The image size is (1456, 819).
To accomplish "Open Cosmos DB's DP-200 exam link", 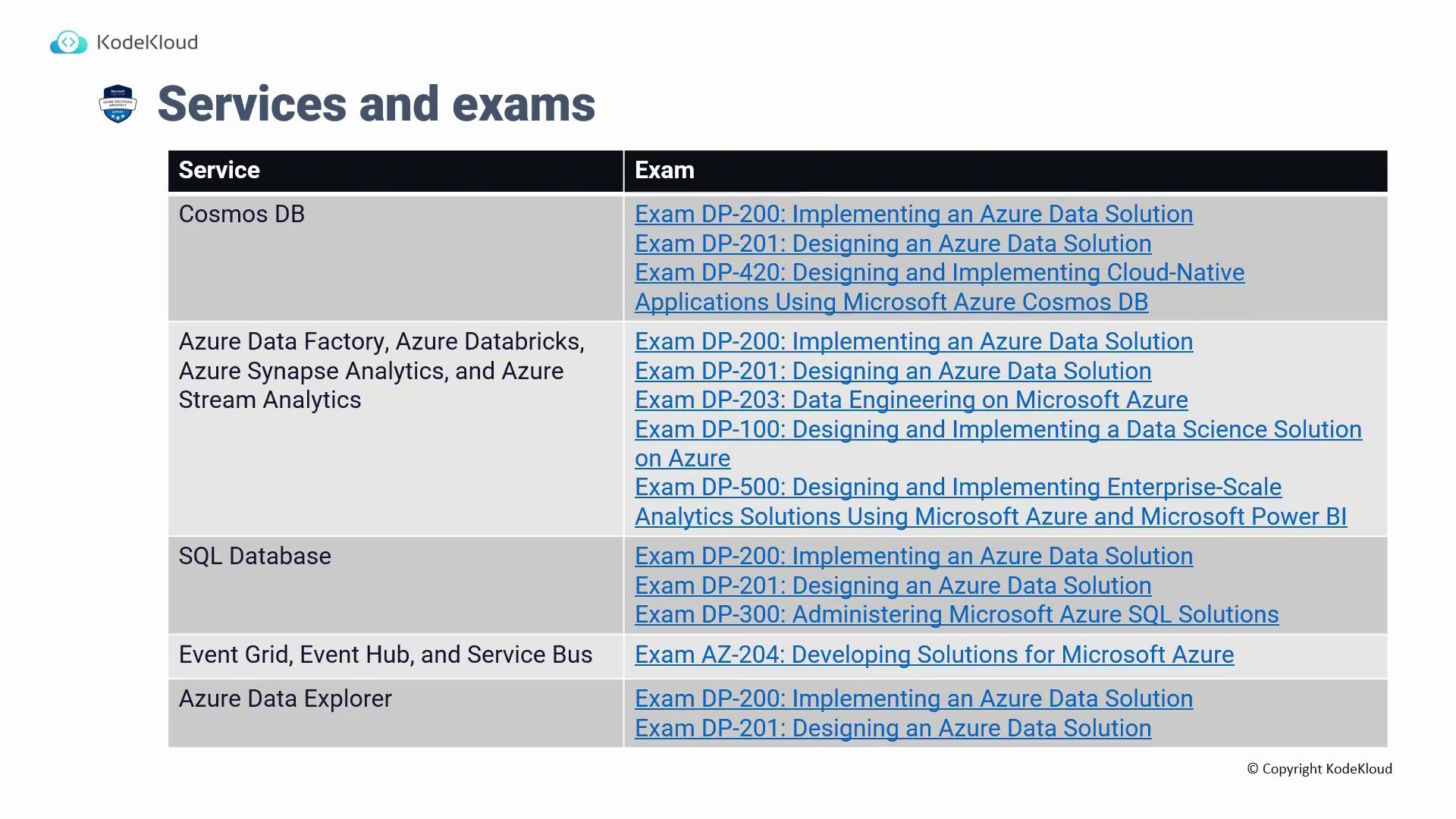I will 913,215.
